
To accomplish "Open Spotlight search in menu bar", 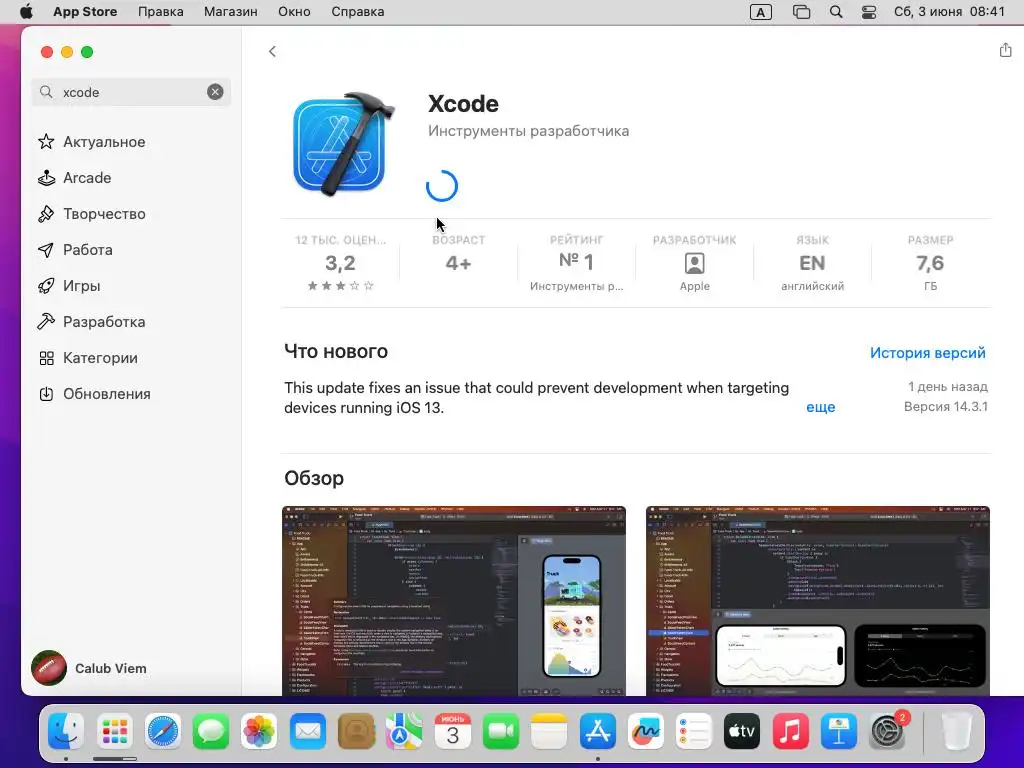I will coord(835,12).
